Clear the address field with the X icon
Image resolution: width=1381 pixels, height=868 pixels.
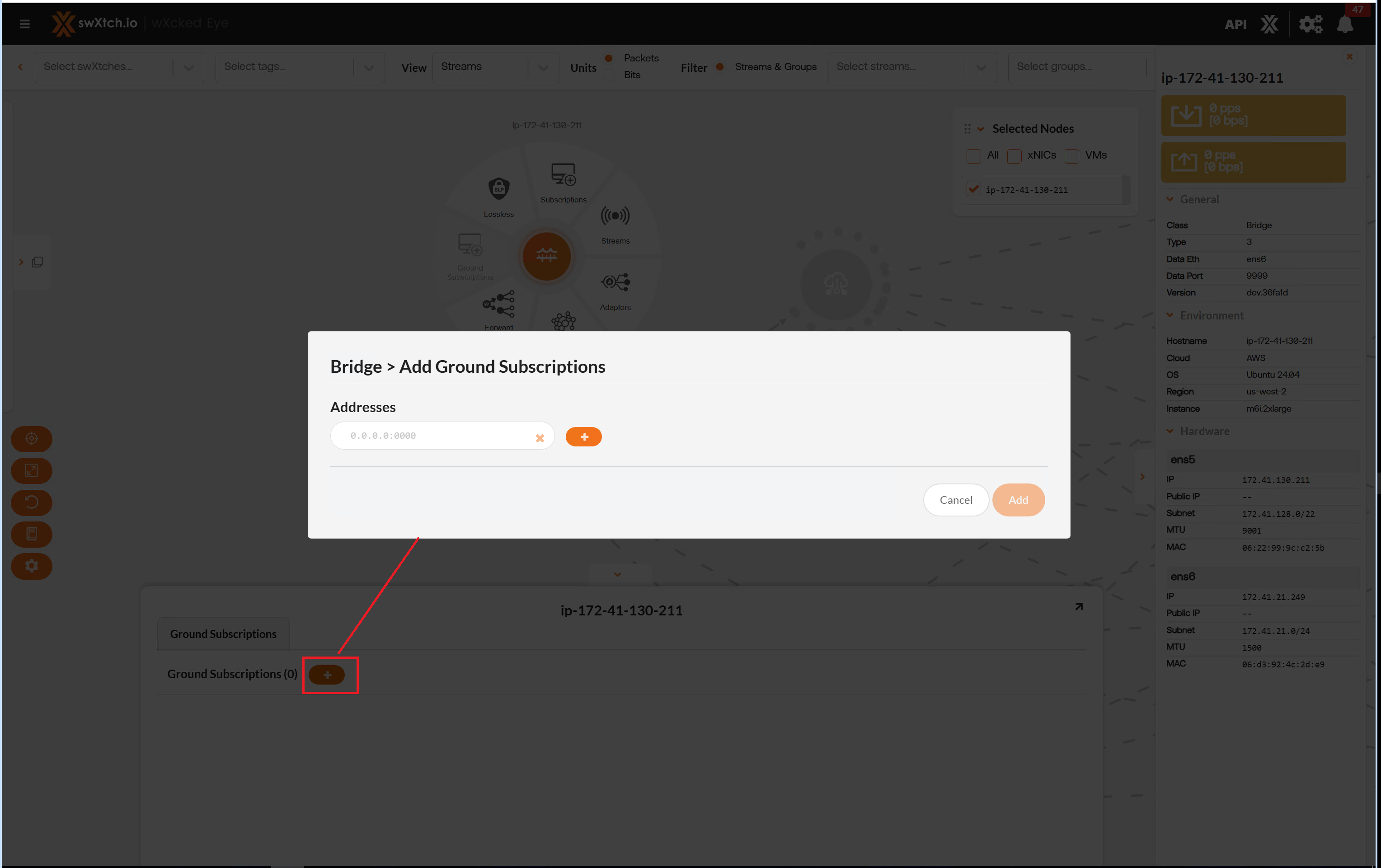pyautogui.click(x=539, y=438)
